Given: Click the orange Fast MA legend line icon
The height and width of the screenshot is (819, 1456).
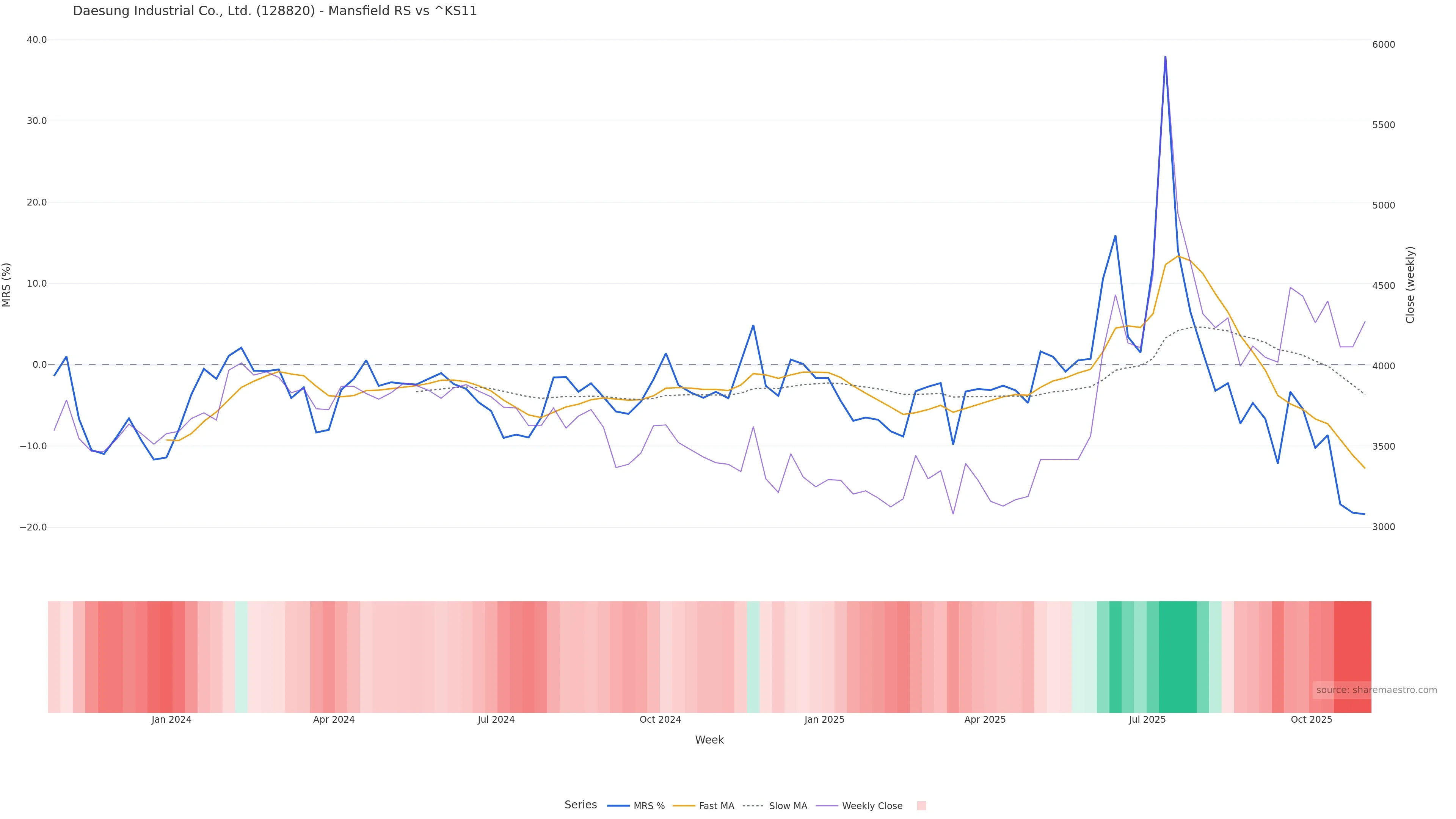Looking at the screenshot, I should point(684,806).
